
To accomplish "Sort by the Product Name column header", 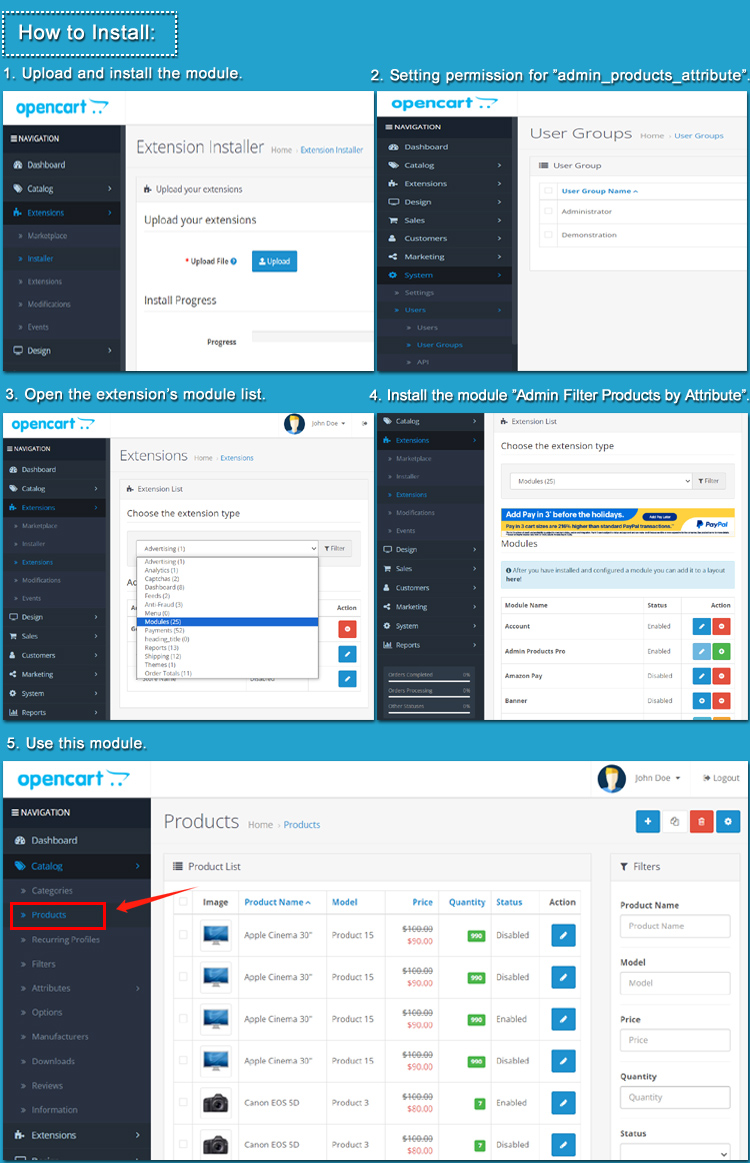I will [x=277, y=902].
